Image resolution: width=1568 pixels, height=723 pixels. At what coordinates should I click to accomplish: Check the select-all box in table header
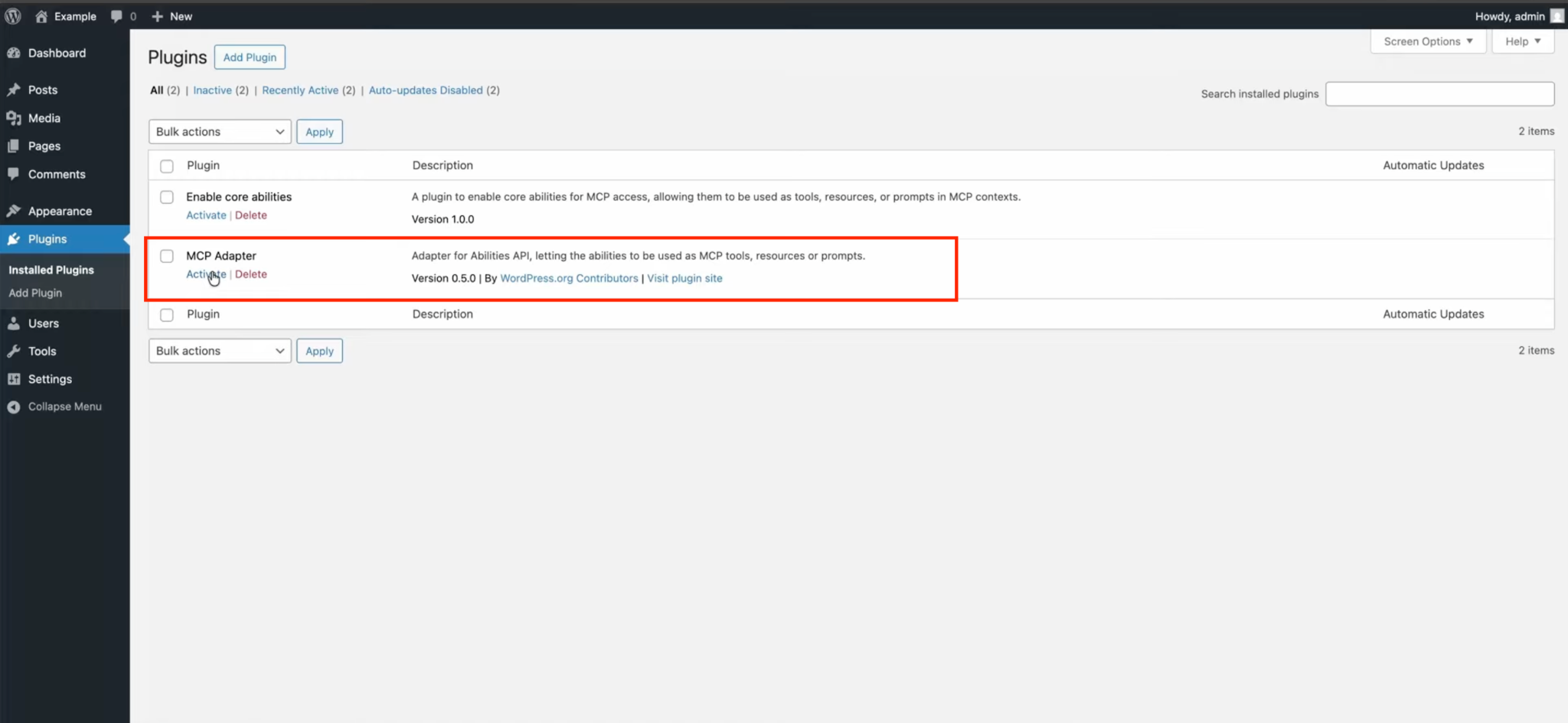(167, 166)
